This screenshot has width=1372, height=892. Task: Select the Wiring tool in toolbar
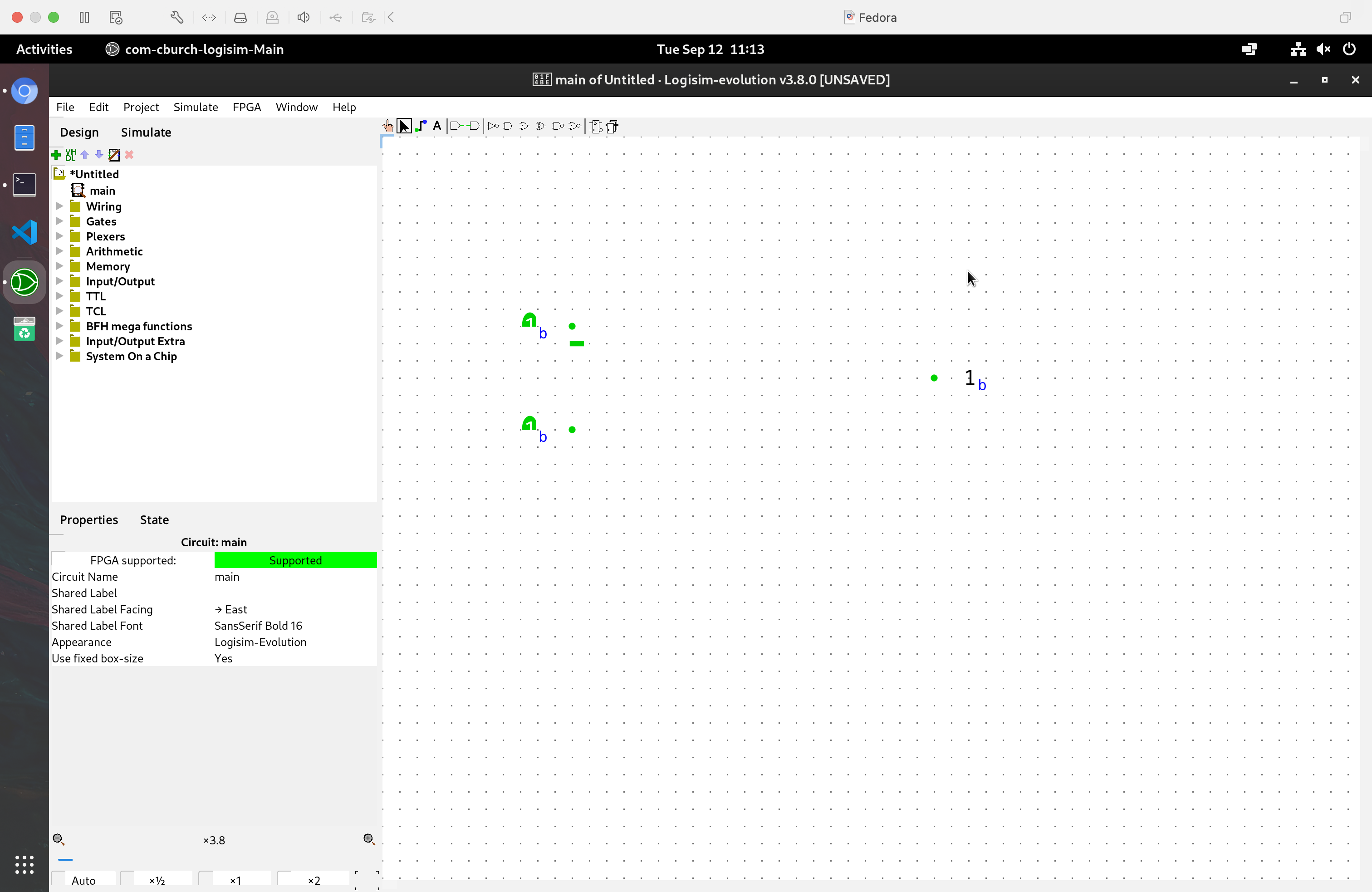coord(421,126)
